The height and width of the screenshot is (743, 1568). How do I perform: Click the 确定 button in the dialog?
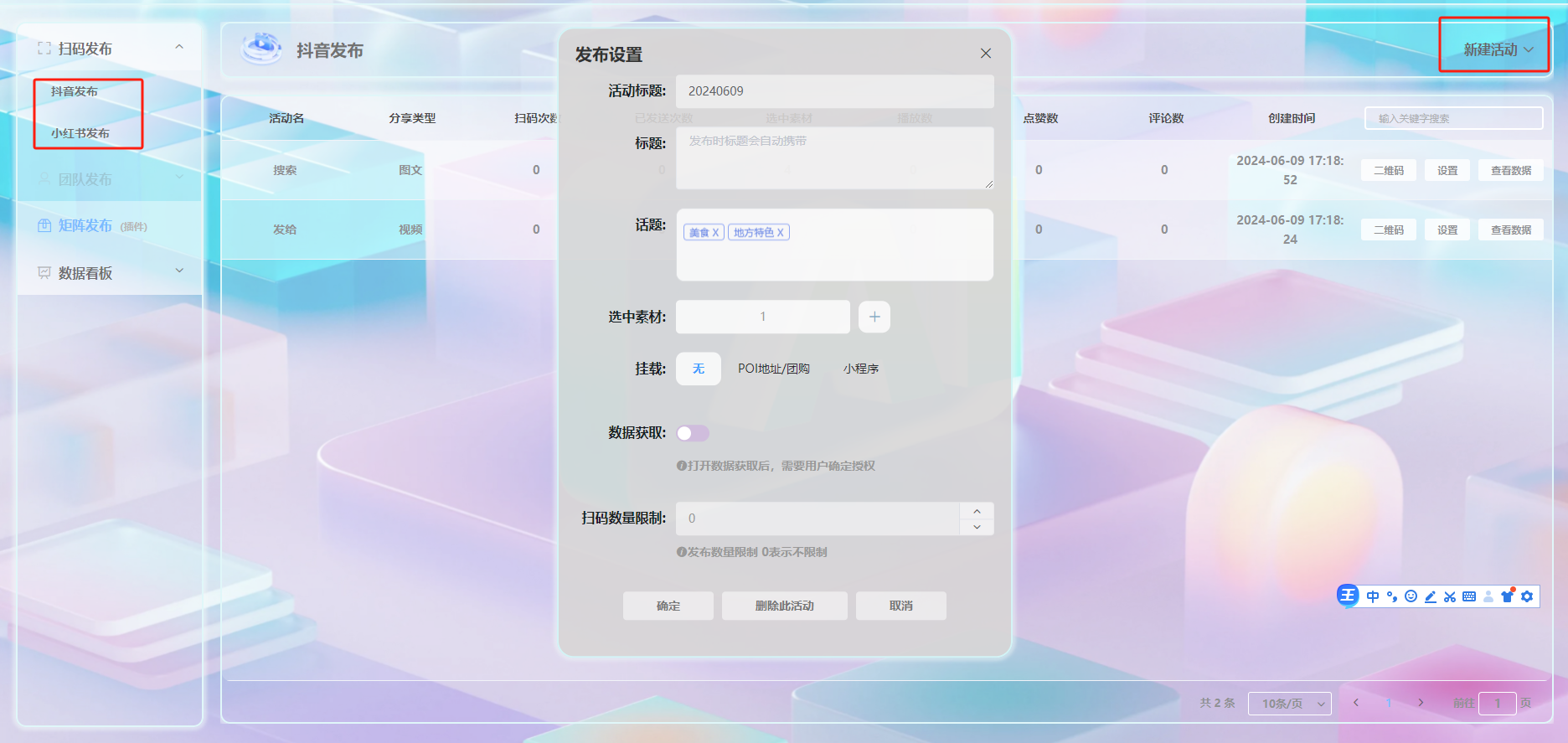pyautogui.click(x=668, y=606)
